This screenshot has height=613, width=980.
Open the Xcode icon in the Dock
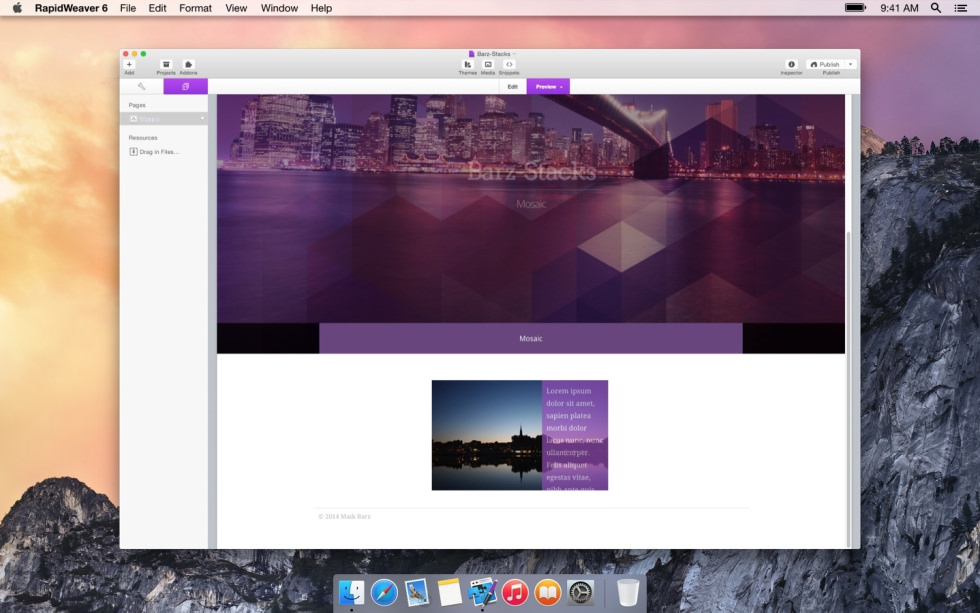coord(482,592)
